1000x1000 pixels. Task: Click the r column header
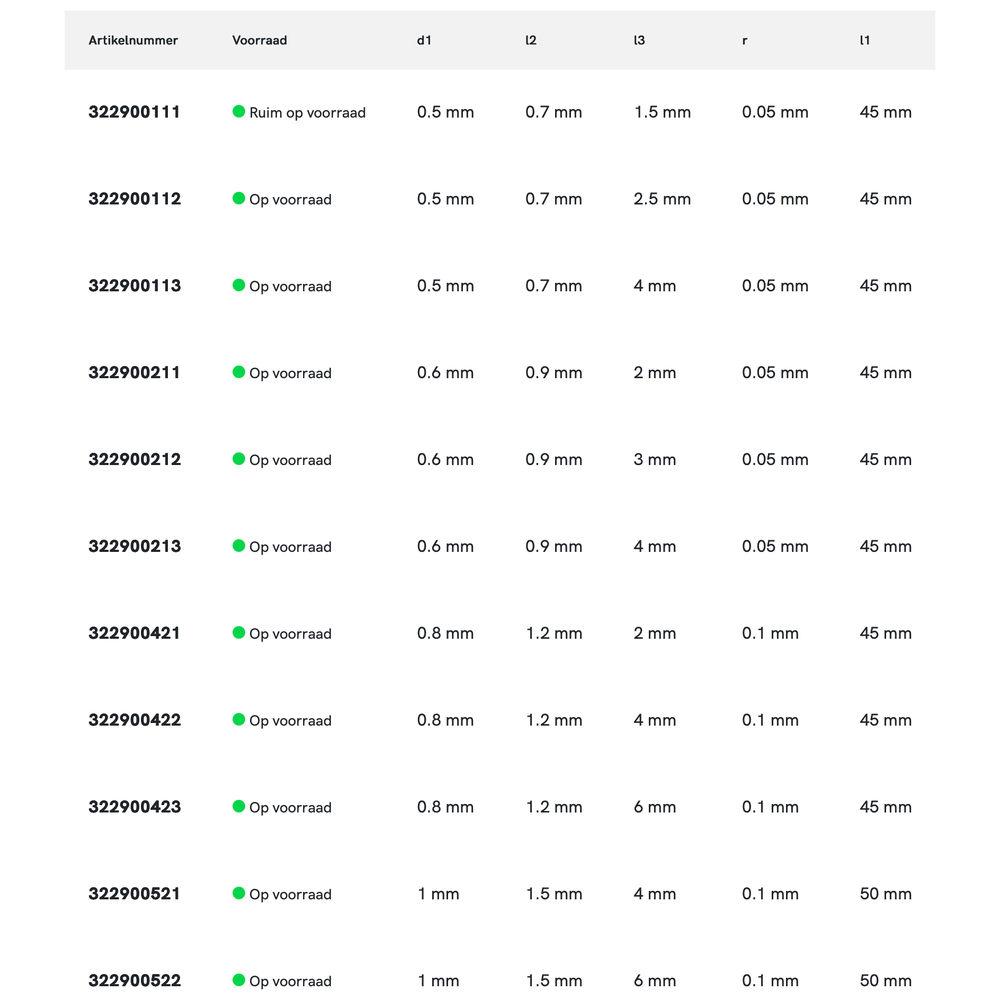[744, 41]
